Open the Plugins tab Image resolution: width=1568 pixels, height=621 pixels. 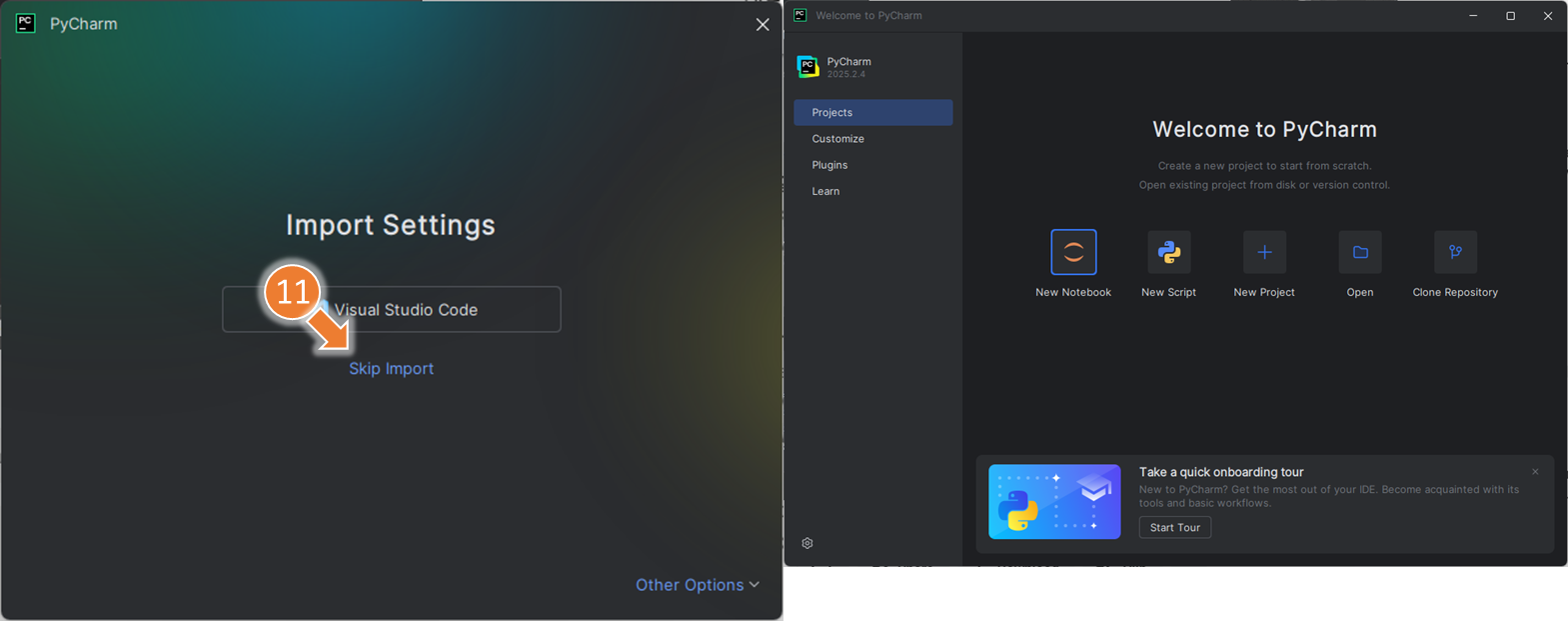click(x=873, y=165)
